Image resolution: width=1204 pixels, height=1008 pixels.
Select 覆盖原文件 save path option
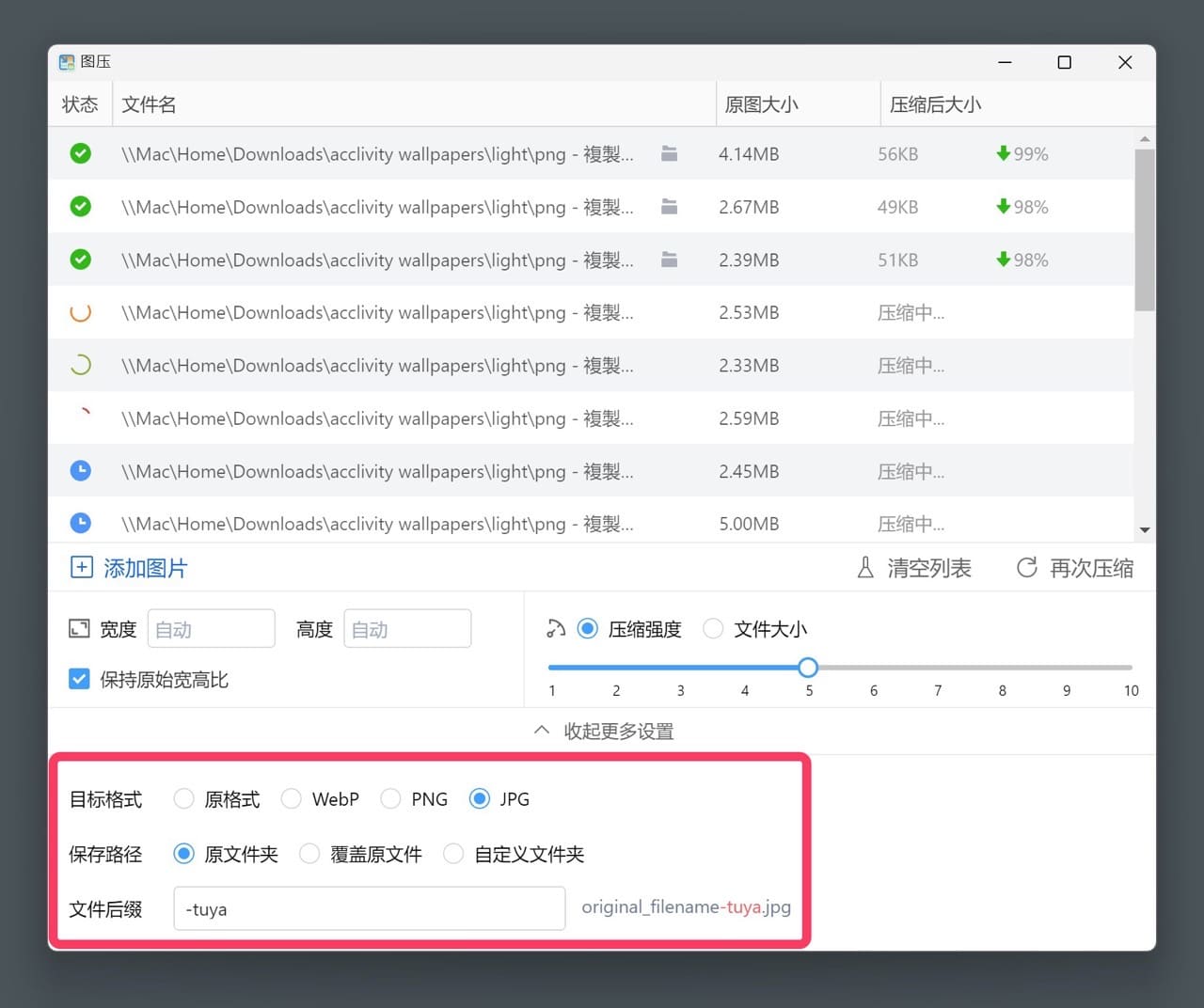(309, 853)
